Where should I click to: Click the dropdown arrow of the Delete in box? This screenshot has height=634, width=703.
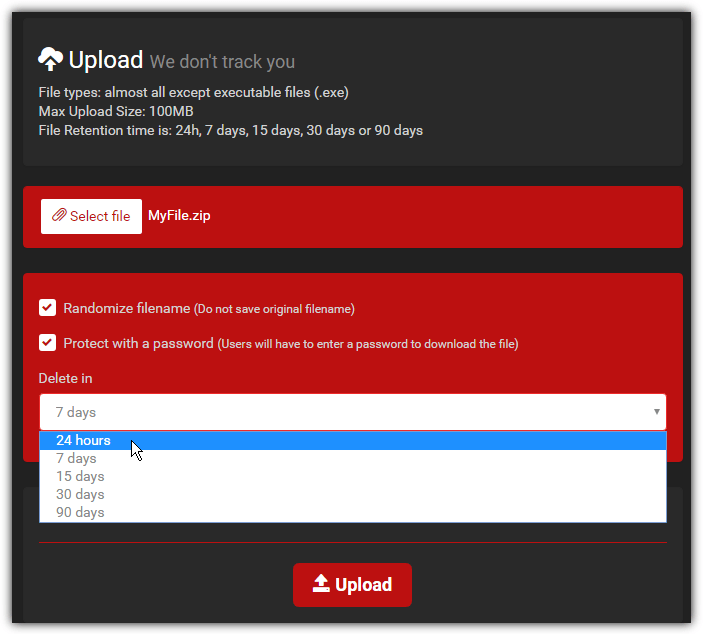pyautogui.click(x=656, y=412)
